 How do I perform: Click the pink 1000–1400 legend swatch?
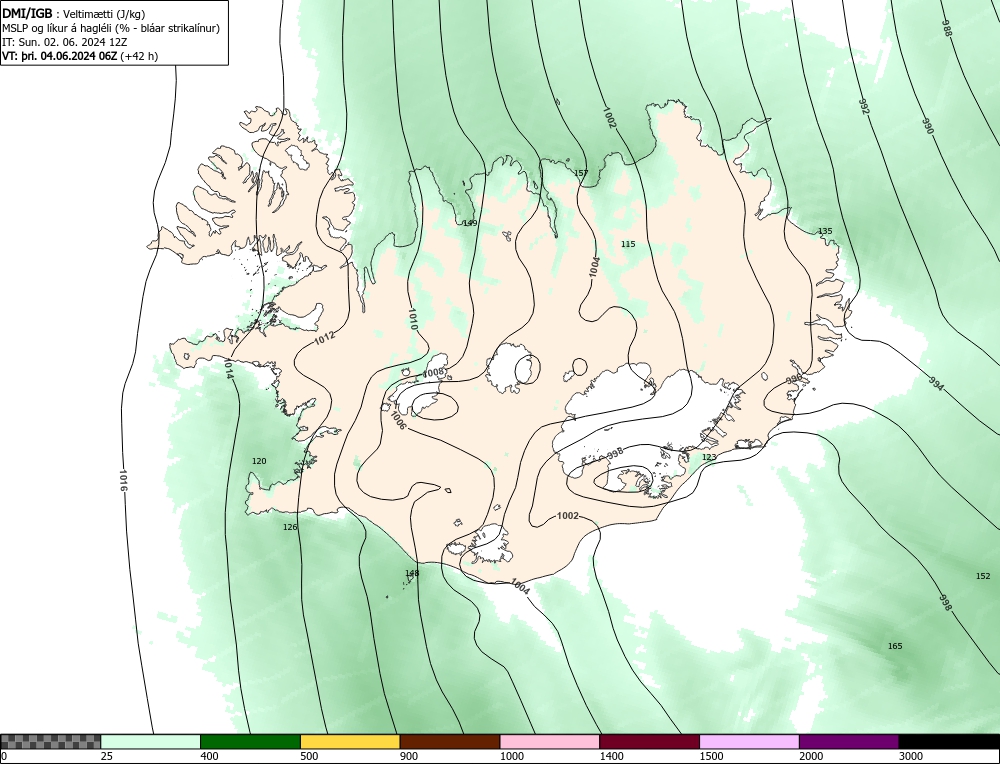(550, 742)
